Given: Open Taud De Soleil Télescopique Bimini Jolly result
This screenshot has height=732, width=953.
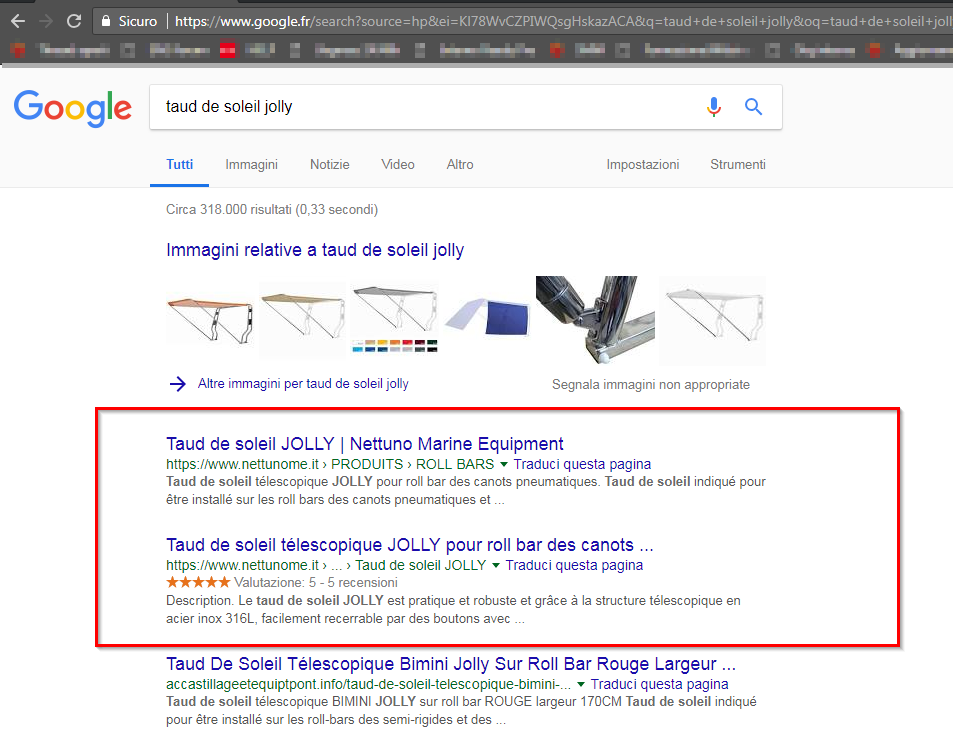Looking at the screenshot, I should pos(451,664).
